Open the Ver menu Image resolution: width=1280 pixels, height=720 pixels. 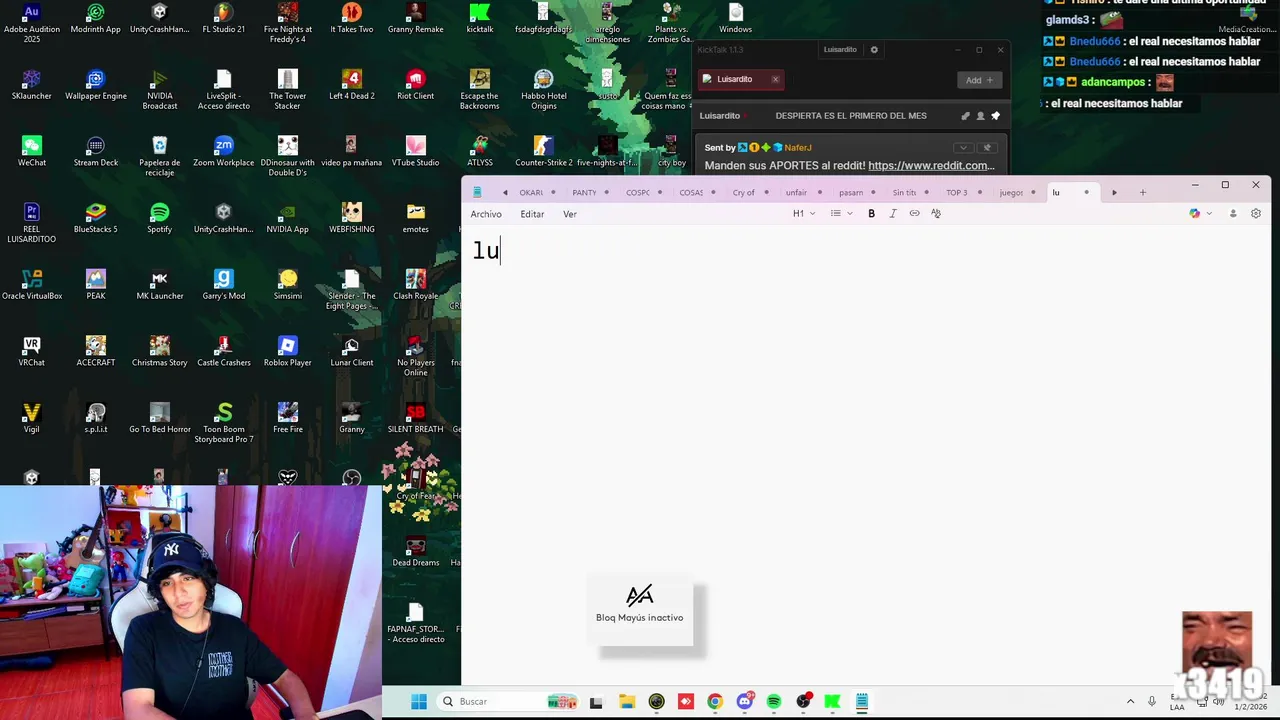(x=570, y=214)
